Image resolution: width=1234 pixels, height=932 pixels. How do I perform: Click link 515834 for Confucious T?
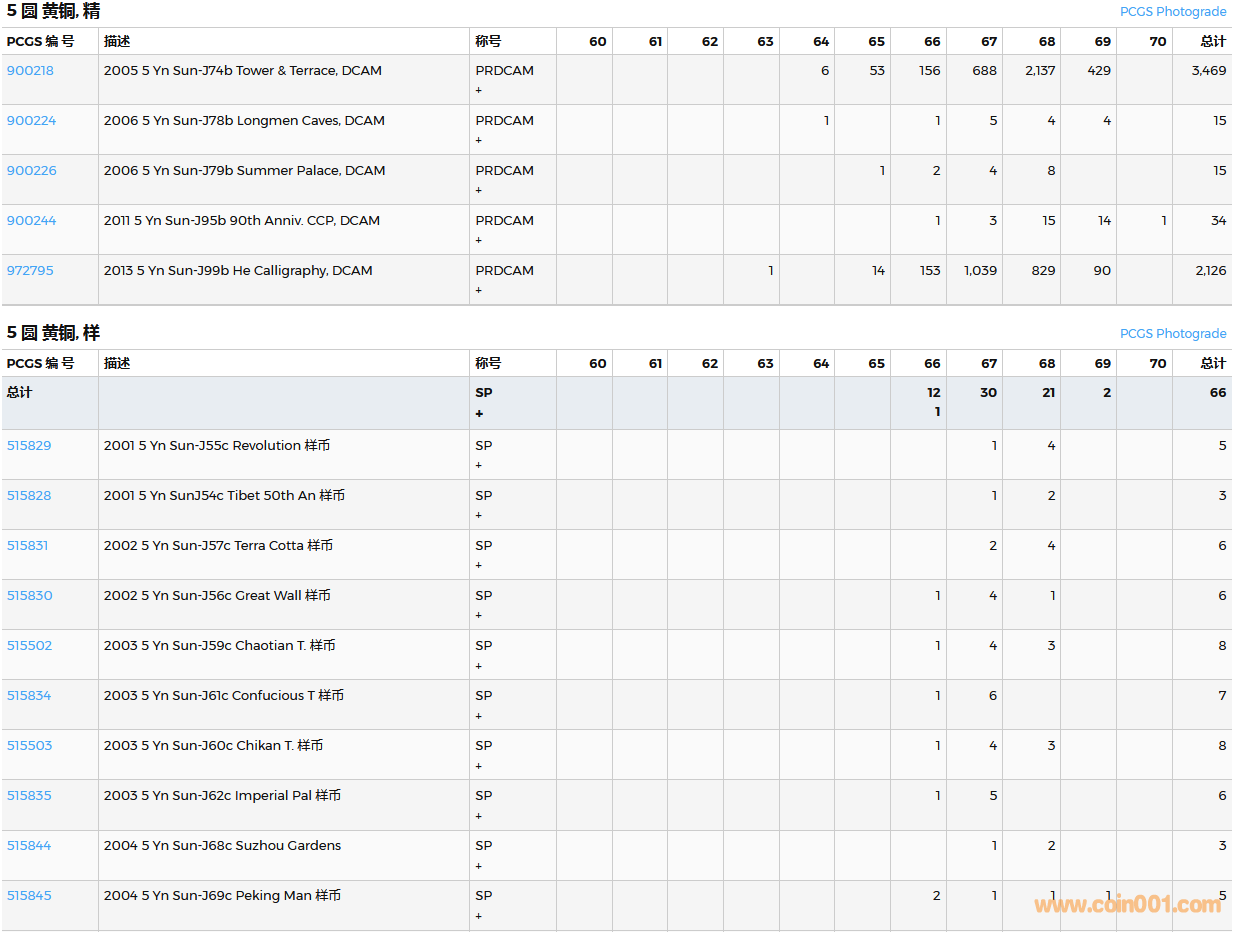click(28, 696)
